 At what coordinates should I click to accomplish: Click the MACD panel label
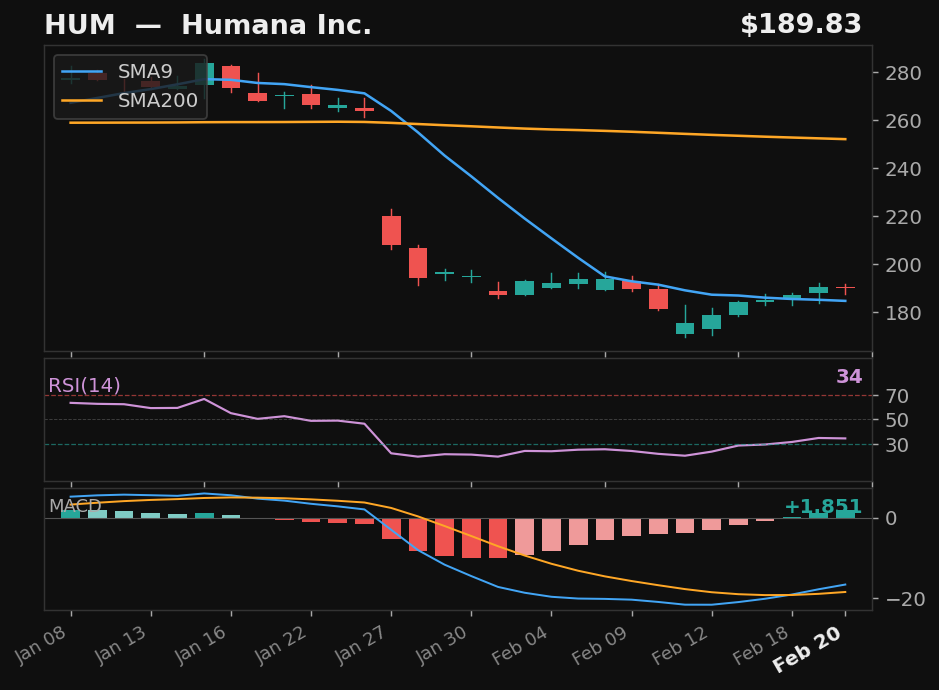(x=75, y=506)
